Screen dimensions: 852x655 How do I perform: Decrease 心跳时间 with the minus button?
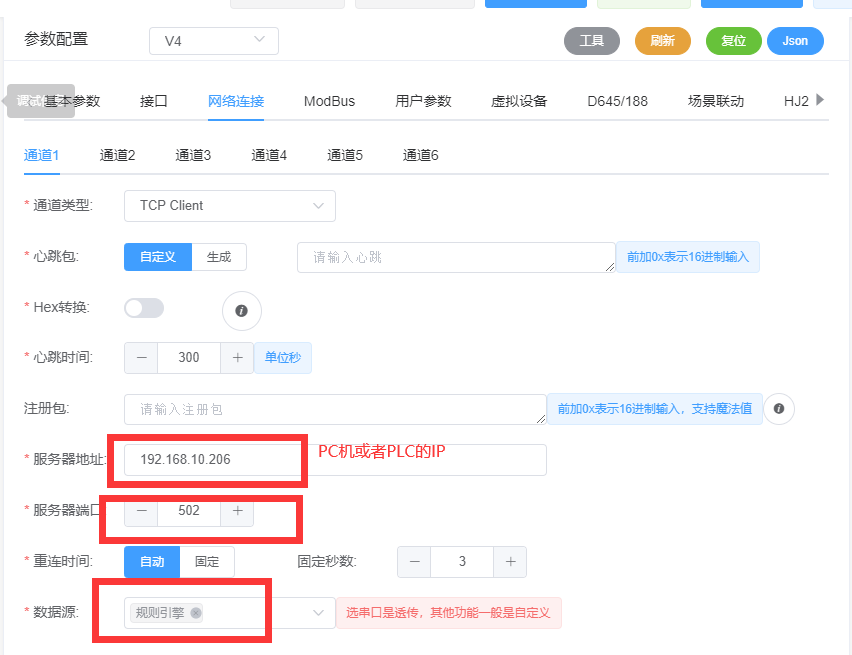[x=141, y=358]
